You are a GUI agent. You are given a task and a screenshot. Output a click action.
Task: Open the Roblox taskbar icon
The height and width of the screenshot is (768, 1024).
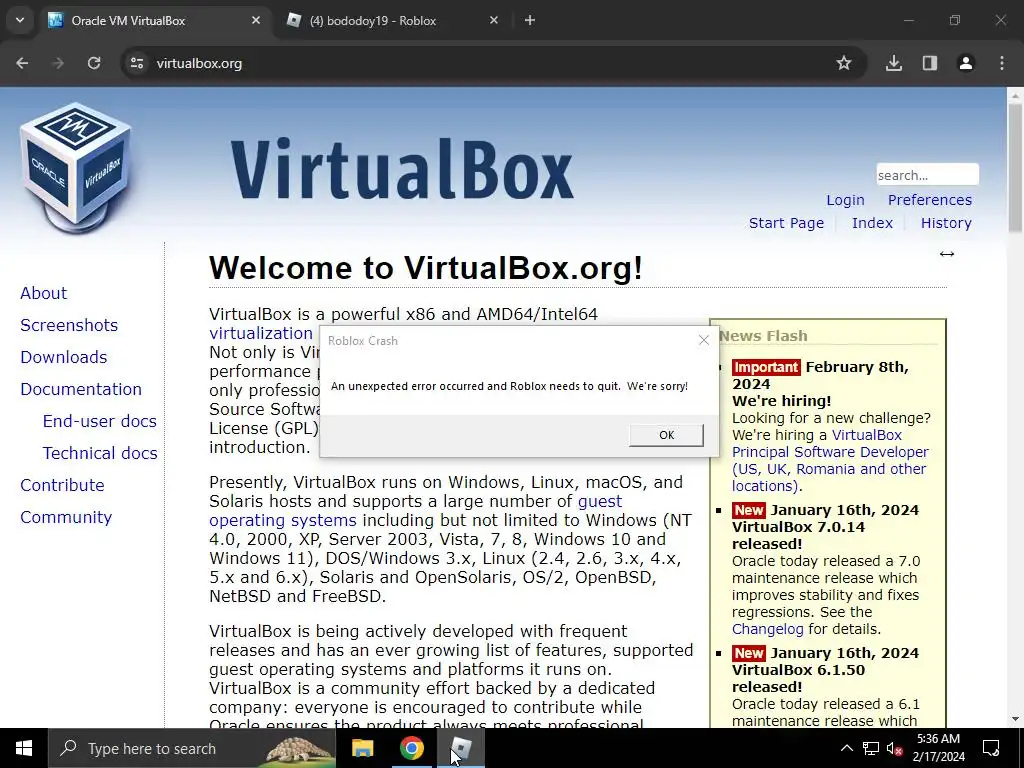[461, 748]
